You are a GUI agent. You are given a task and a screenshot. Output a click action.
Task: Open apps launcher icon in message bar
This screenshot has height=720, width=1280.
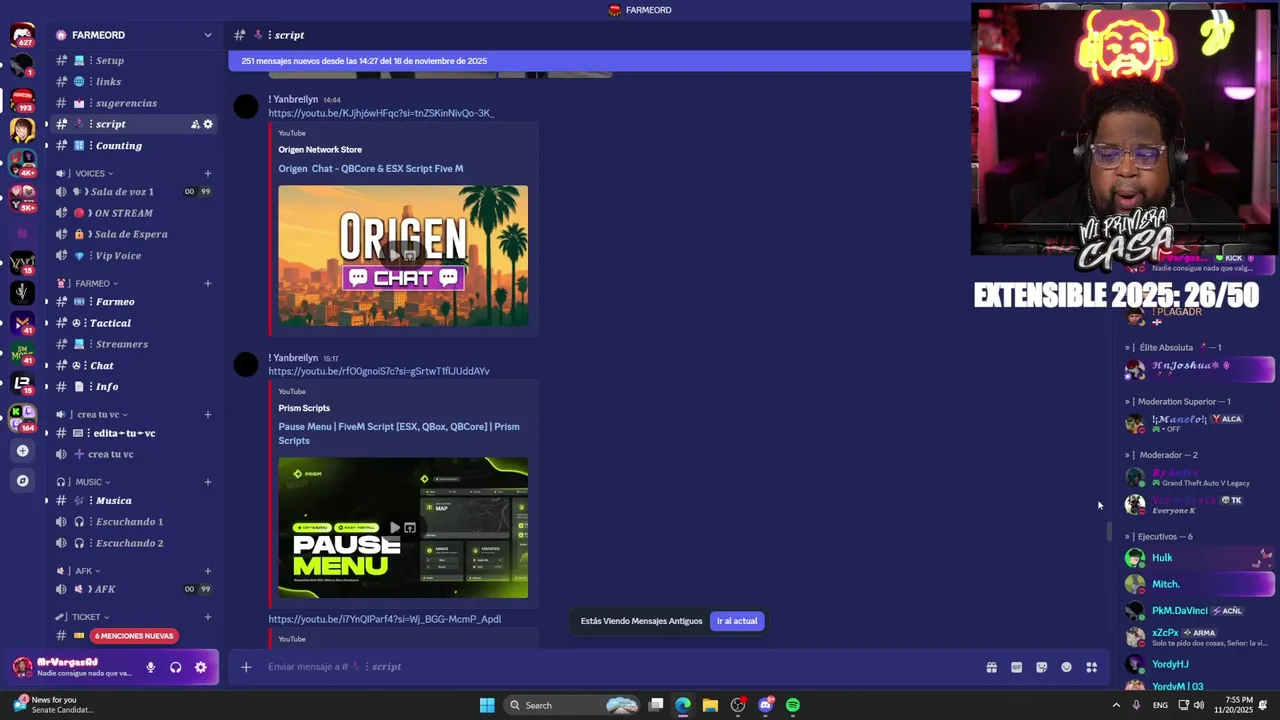(x=1092, y=667)
